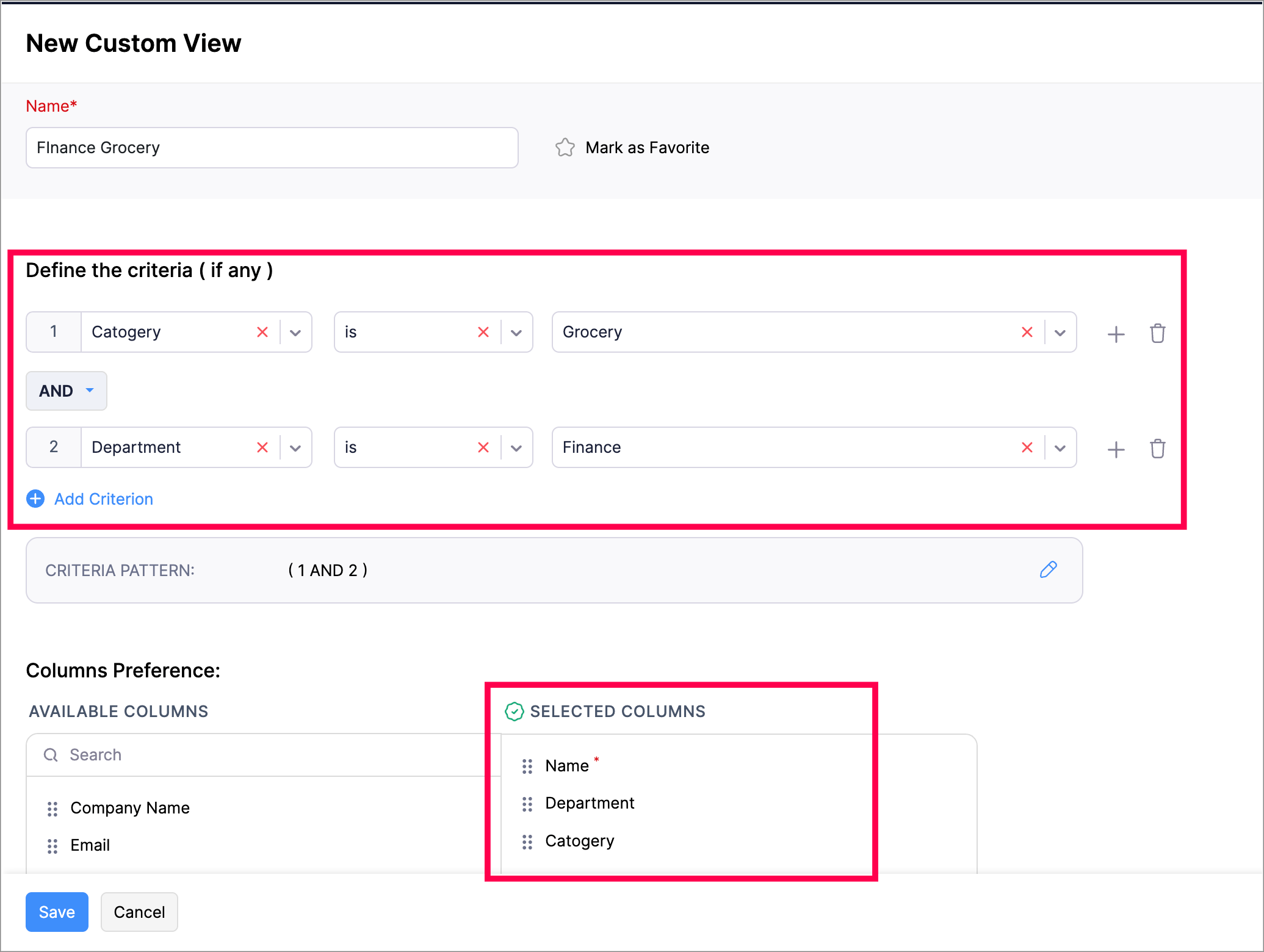The width and height of the screenshot is (1264, 952).
Task: Clear the Department field selection
Action: pos(262,447)
